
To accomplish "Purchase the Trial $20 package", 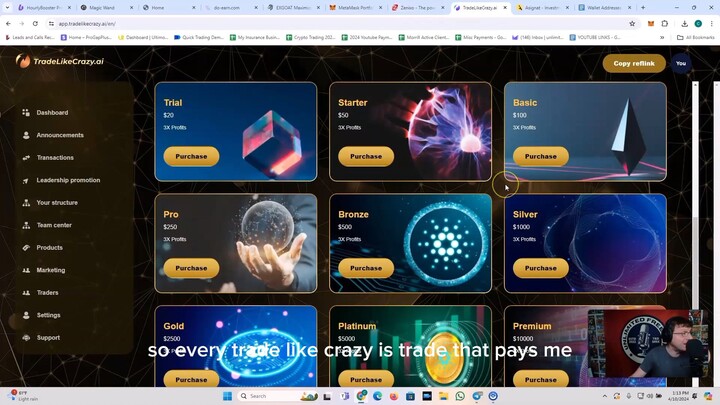I will [x=191, y=156].
